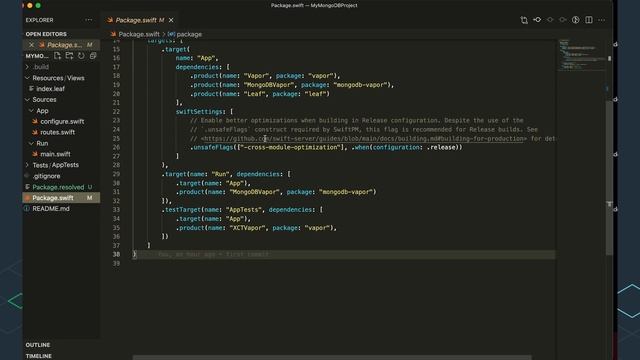This screenshot has height=360, width=640.
Task: Collapse all folders in Explorer
Action: click(93, 56)
